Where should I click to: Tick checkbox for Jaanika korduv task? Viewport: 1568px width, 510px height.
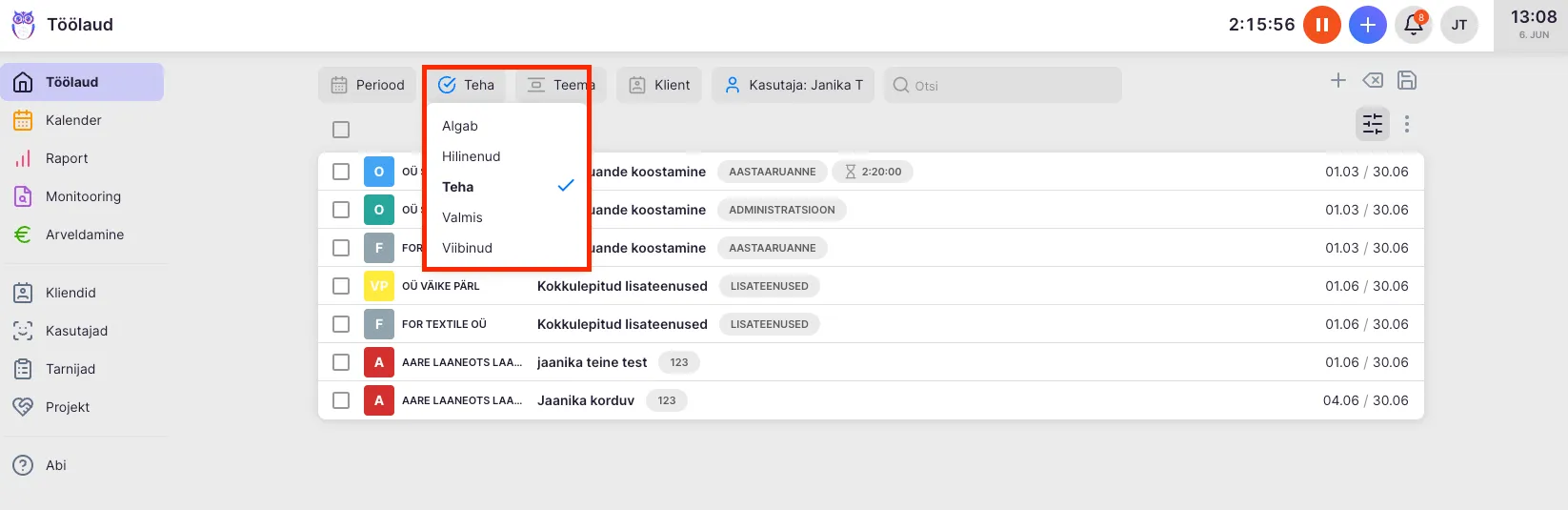(x=341, y=400)
